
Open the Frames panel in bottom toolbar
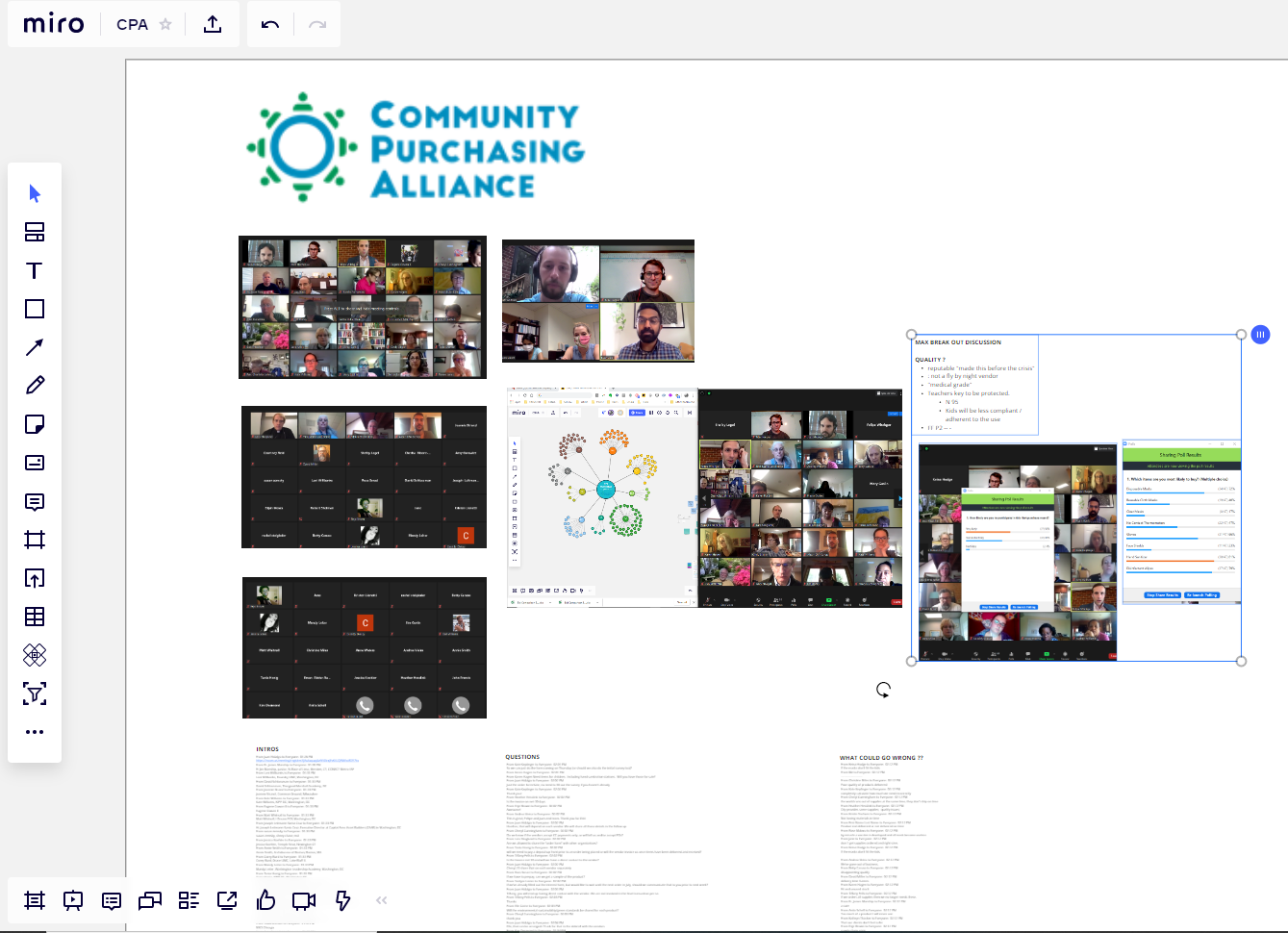tap(35, 900)
